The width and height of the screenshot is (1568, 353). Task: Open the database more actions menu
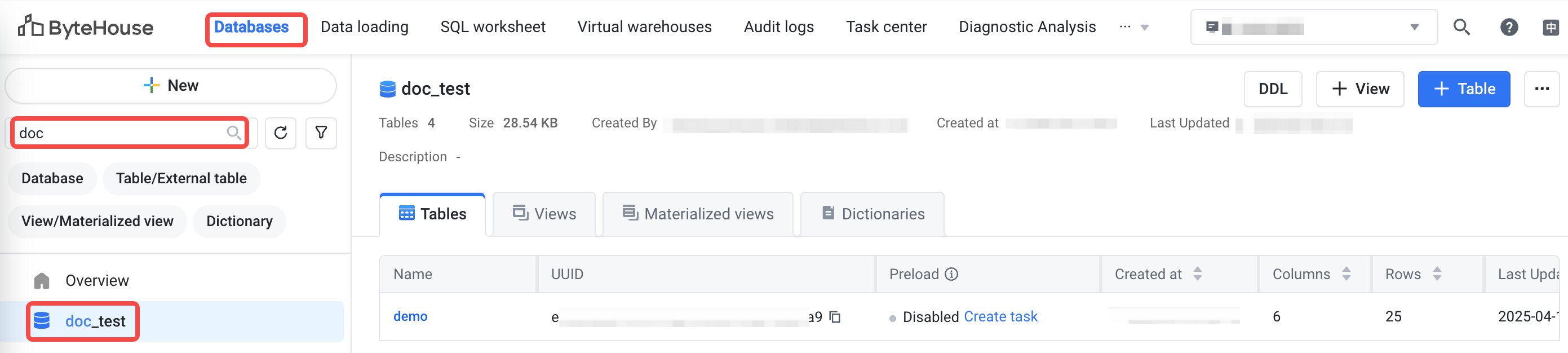pyautogui.click(x=1541, y=89)
